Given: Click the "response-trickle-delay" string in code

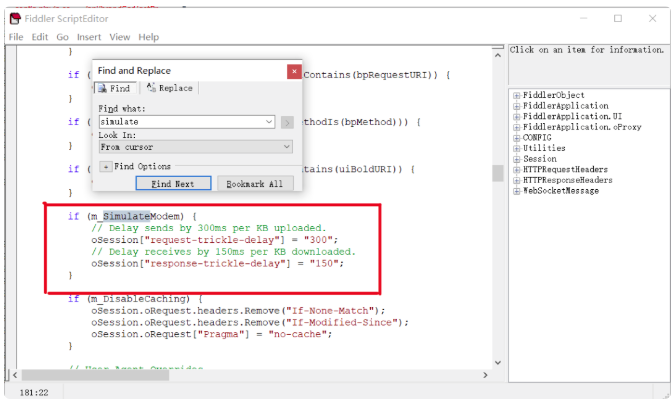Looking at the screenshot, I should pos(217,263).
